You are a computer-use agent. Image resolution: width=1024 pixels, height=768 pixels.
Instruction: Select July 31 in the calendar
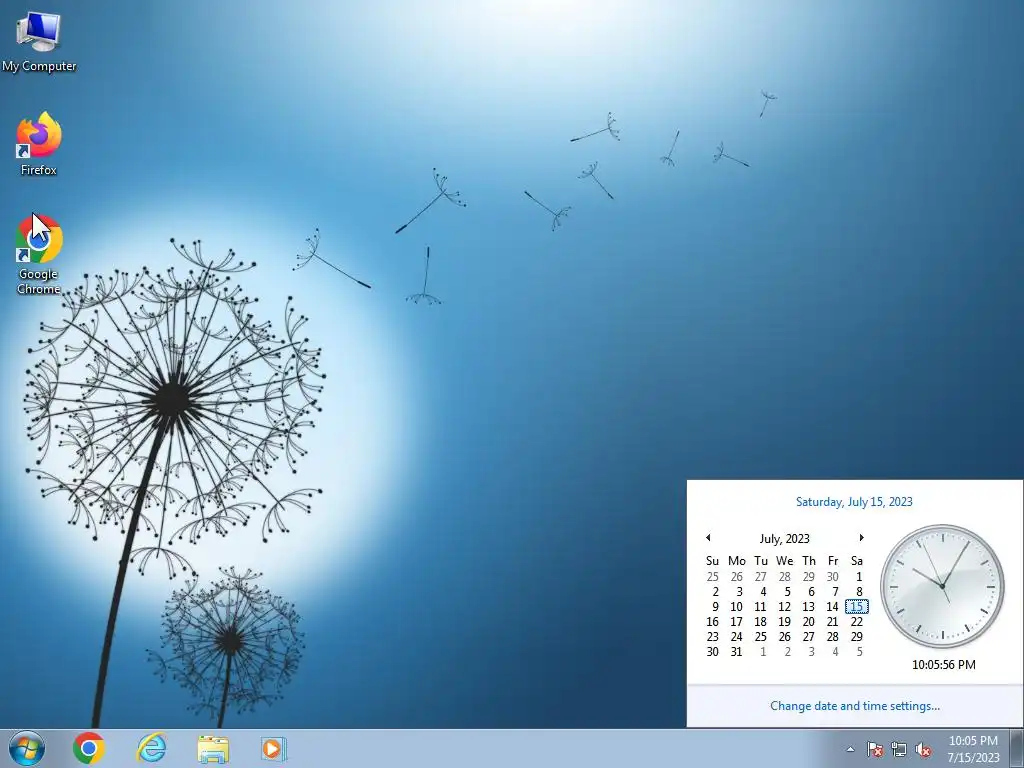point(737,652)
